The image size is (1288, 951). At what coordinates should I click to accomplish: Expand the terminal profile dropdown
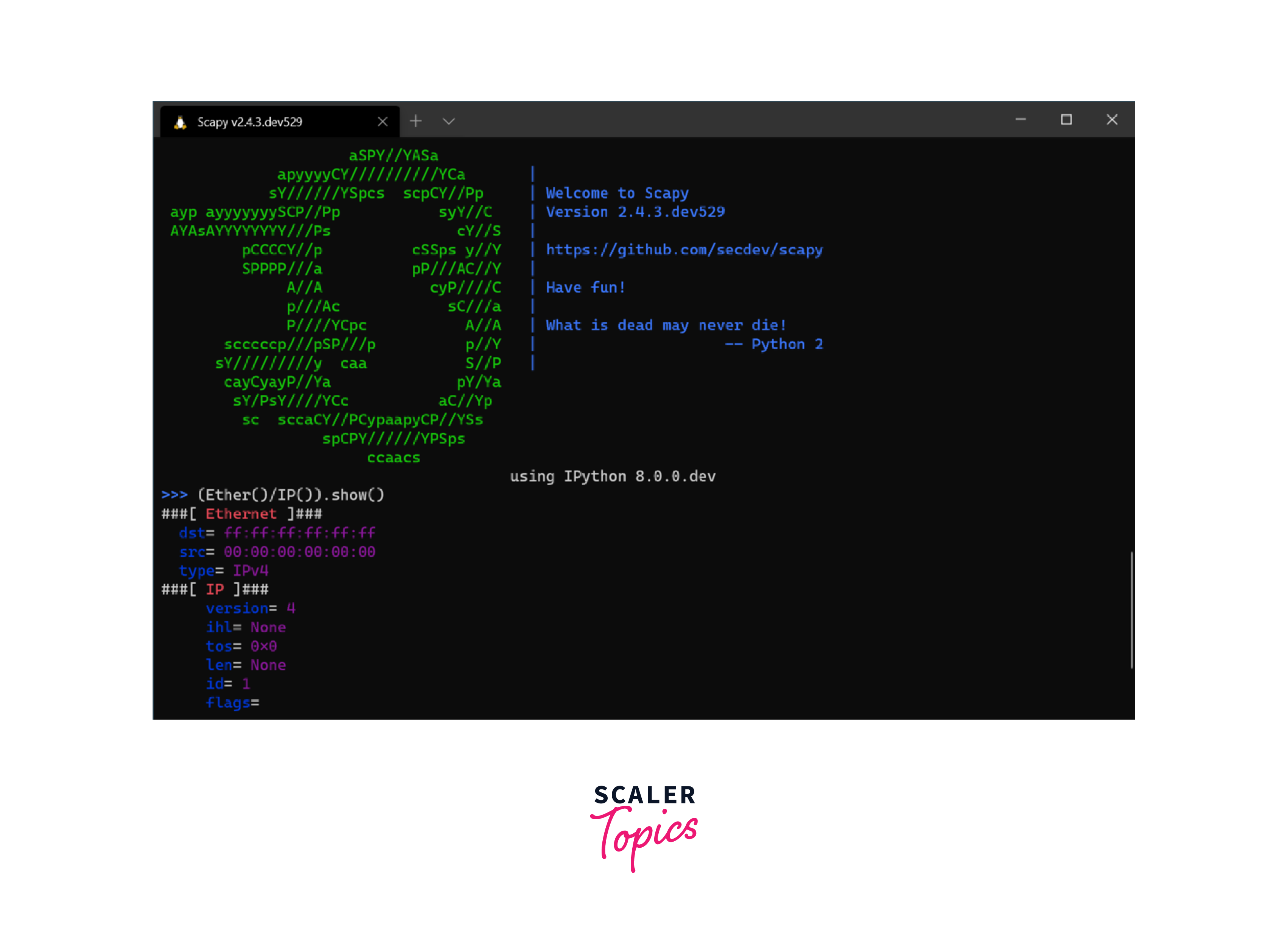pos(449,121)
